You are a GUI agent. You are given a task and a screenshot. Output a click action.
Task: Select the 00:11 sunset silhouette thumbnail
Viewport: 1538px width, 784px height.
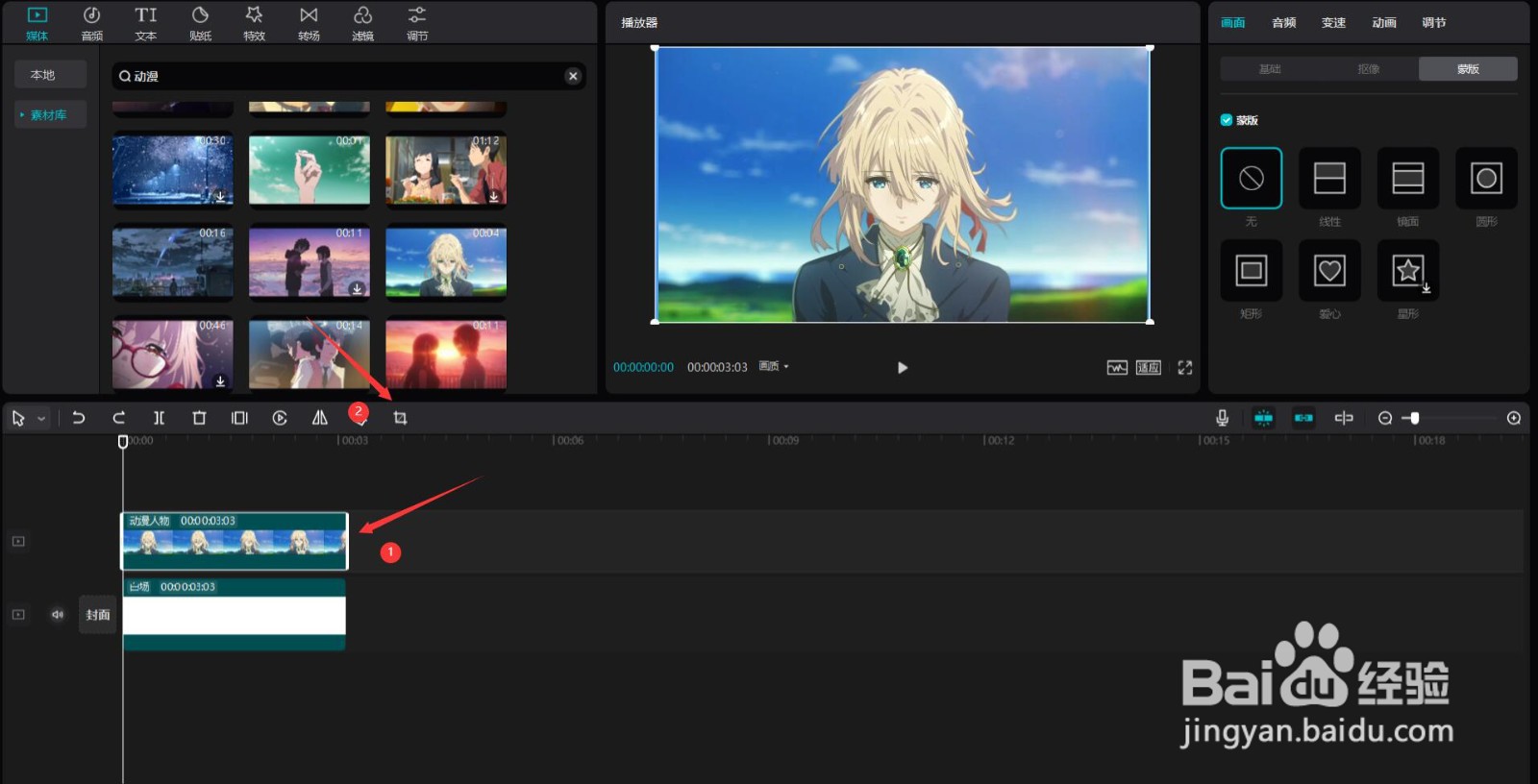coord(446,355)
